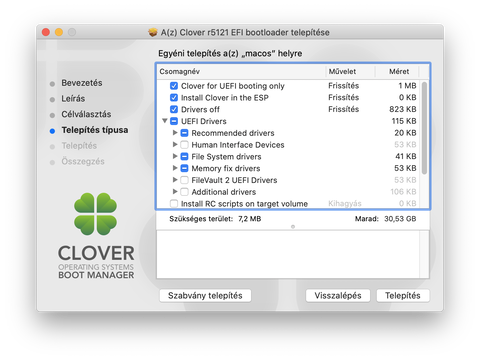Click the package icon in the title bar
The width and height of the screenshot is (480, 360).
pyautogui.click(x=153, y=32)
